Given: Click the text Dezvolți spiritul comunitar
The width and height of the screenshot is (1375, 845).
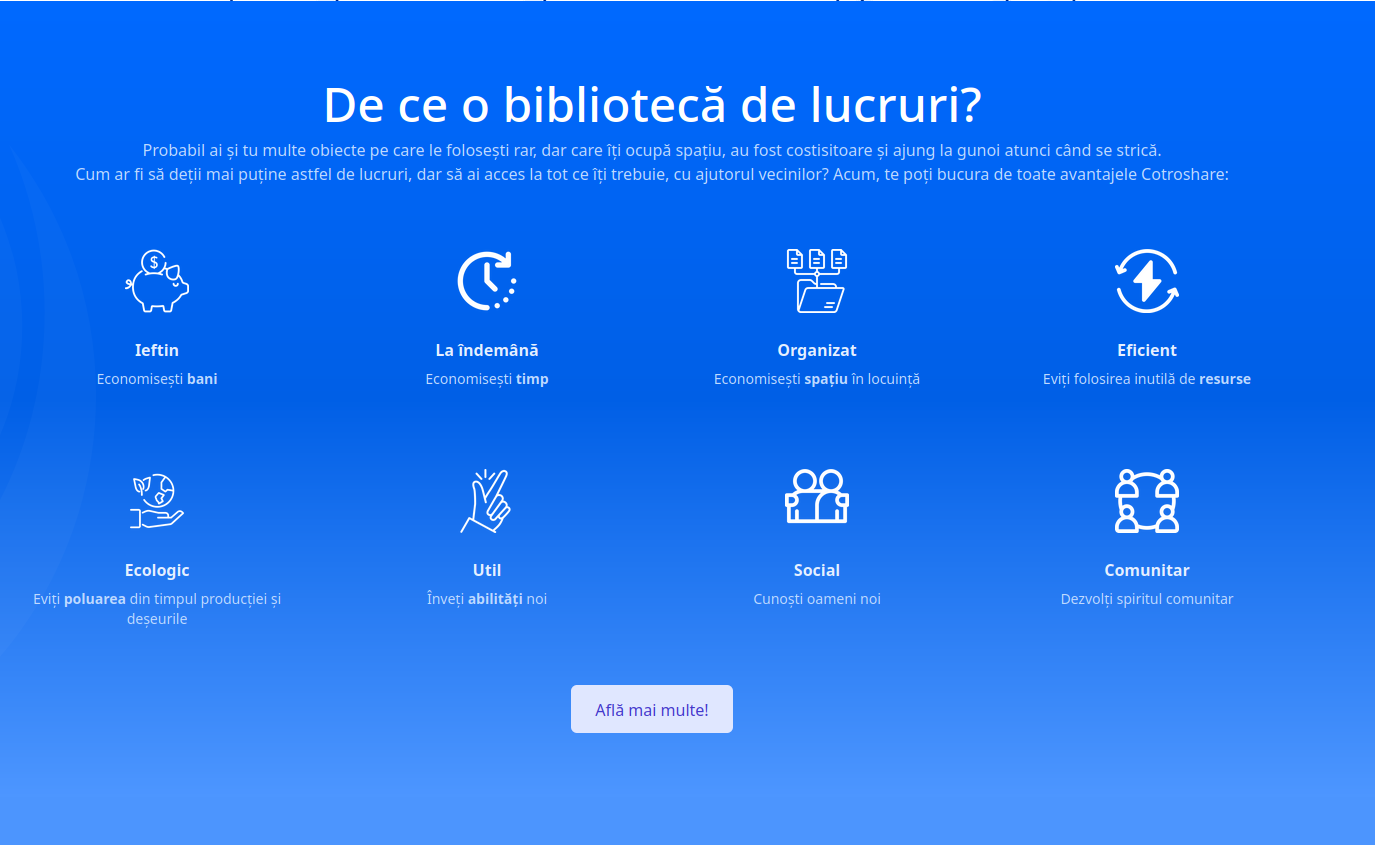Looking at the screenshot, I should coord(1147,599).
